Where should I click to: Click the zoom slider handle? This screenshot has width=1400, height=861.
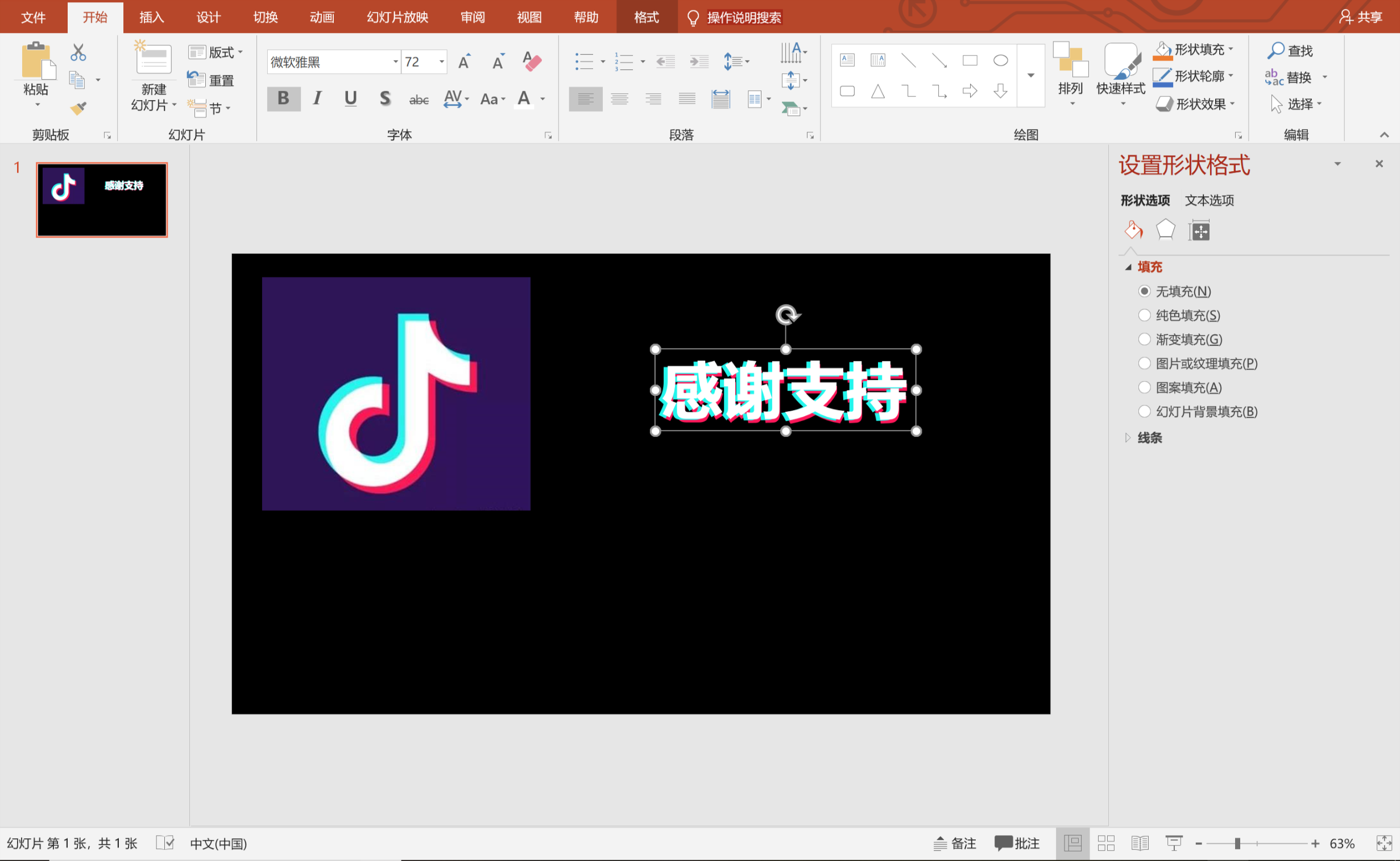[x=1237, y=843]
